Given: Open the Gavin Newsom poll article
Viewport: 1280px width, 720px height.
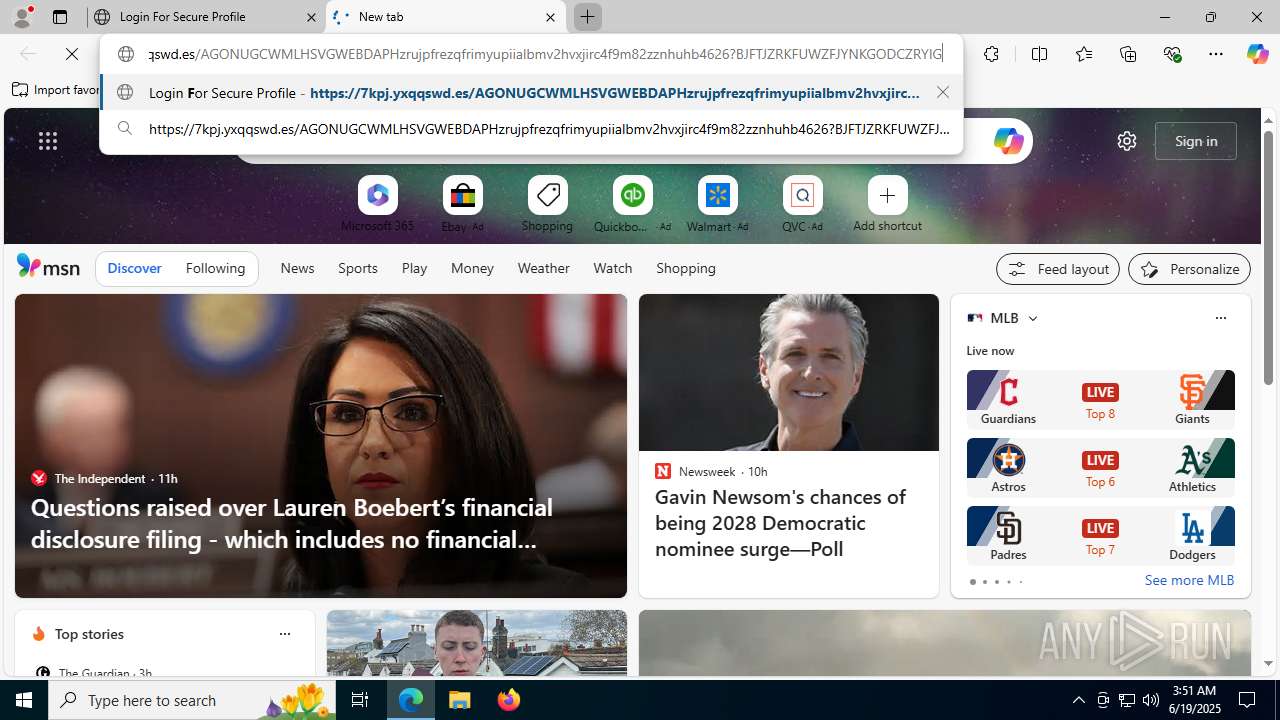Looking at the screenshot, I should pos(781,523).
